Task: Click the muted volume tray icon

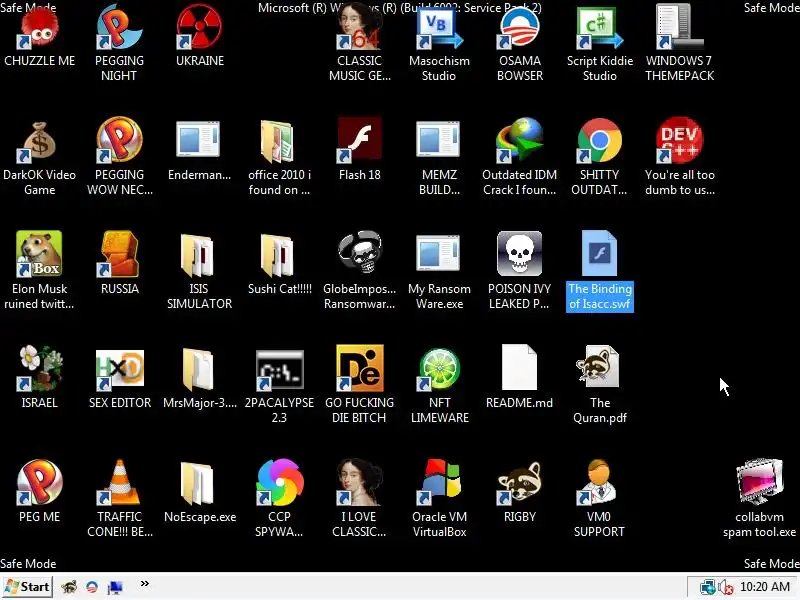Action: pos(726,587)
